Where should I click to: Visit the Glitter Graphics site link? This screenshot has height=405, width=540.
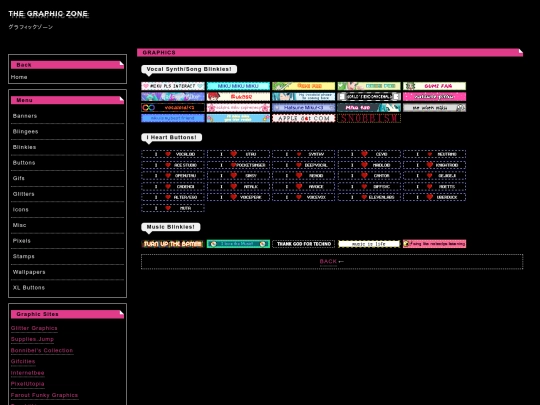[x=34, y=328]
